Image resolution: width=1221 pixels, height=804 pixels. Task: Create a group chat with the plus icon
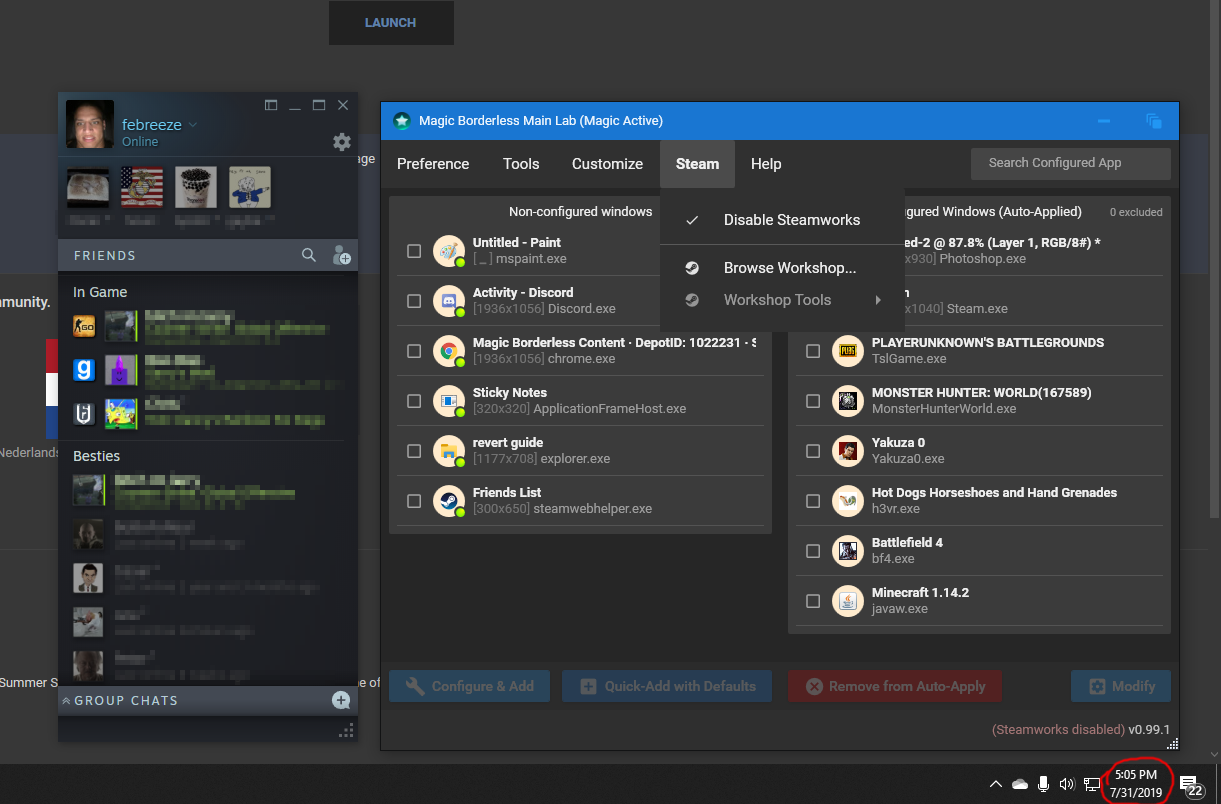[x=341, y=700]
